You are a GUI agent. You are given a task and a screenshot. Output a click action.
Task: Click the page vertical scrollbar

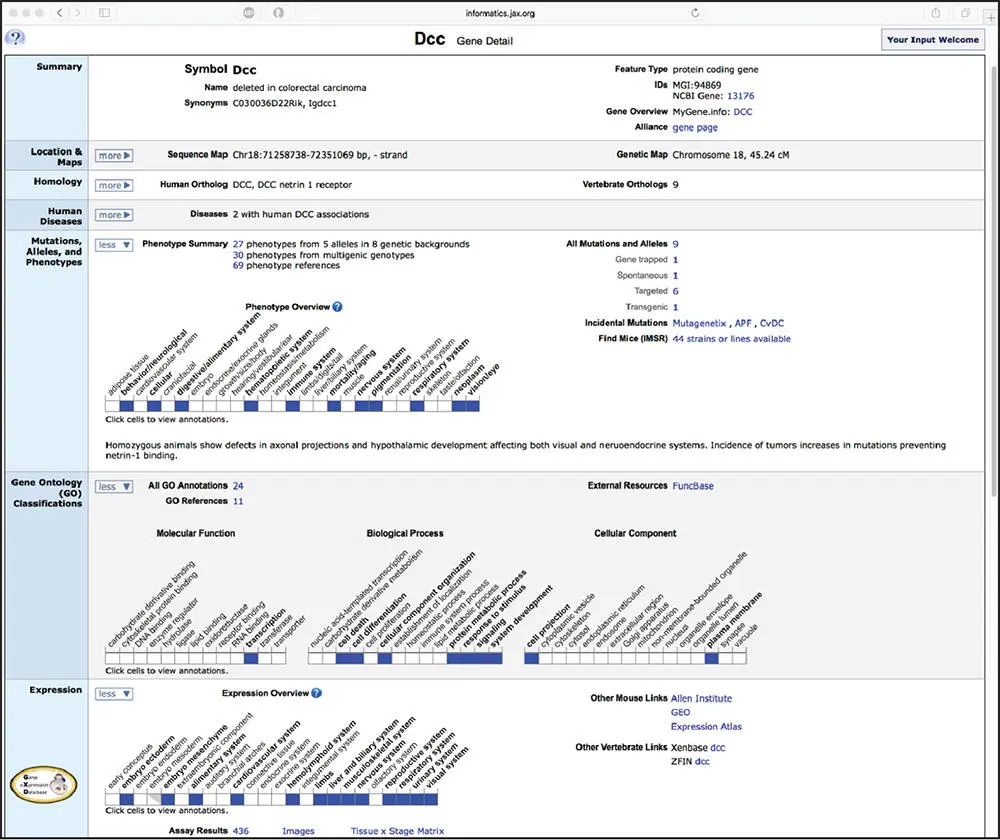coord(994,281)
